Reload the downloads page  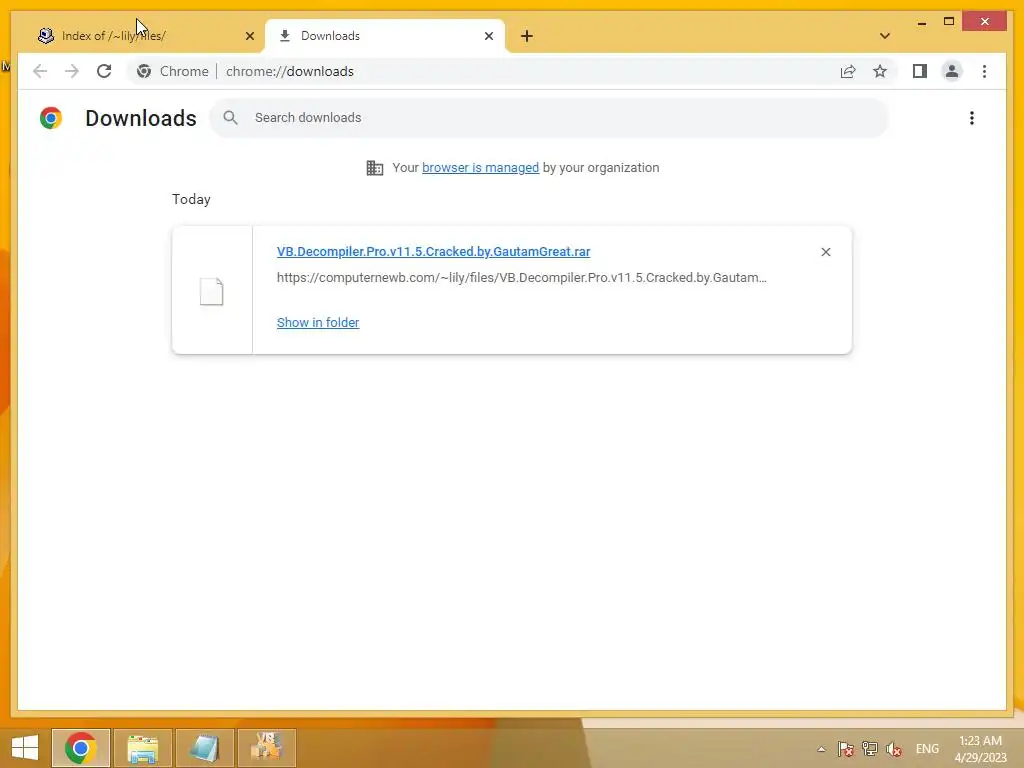(x=104, y=71)
